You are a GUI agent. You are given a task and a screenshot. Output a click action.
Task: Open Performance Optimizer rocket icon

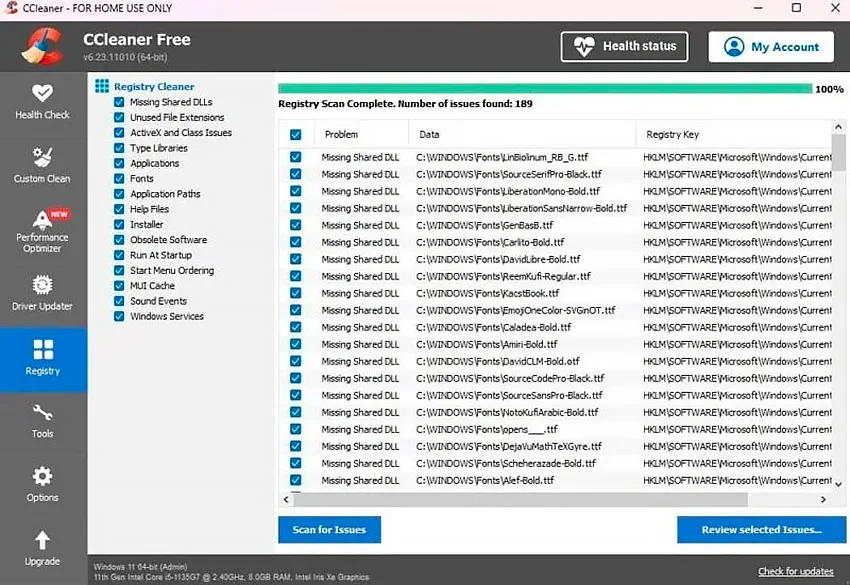coord(42,220)
